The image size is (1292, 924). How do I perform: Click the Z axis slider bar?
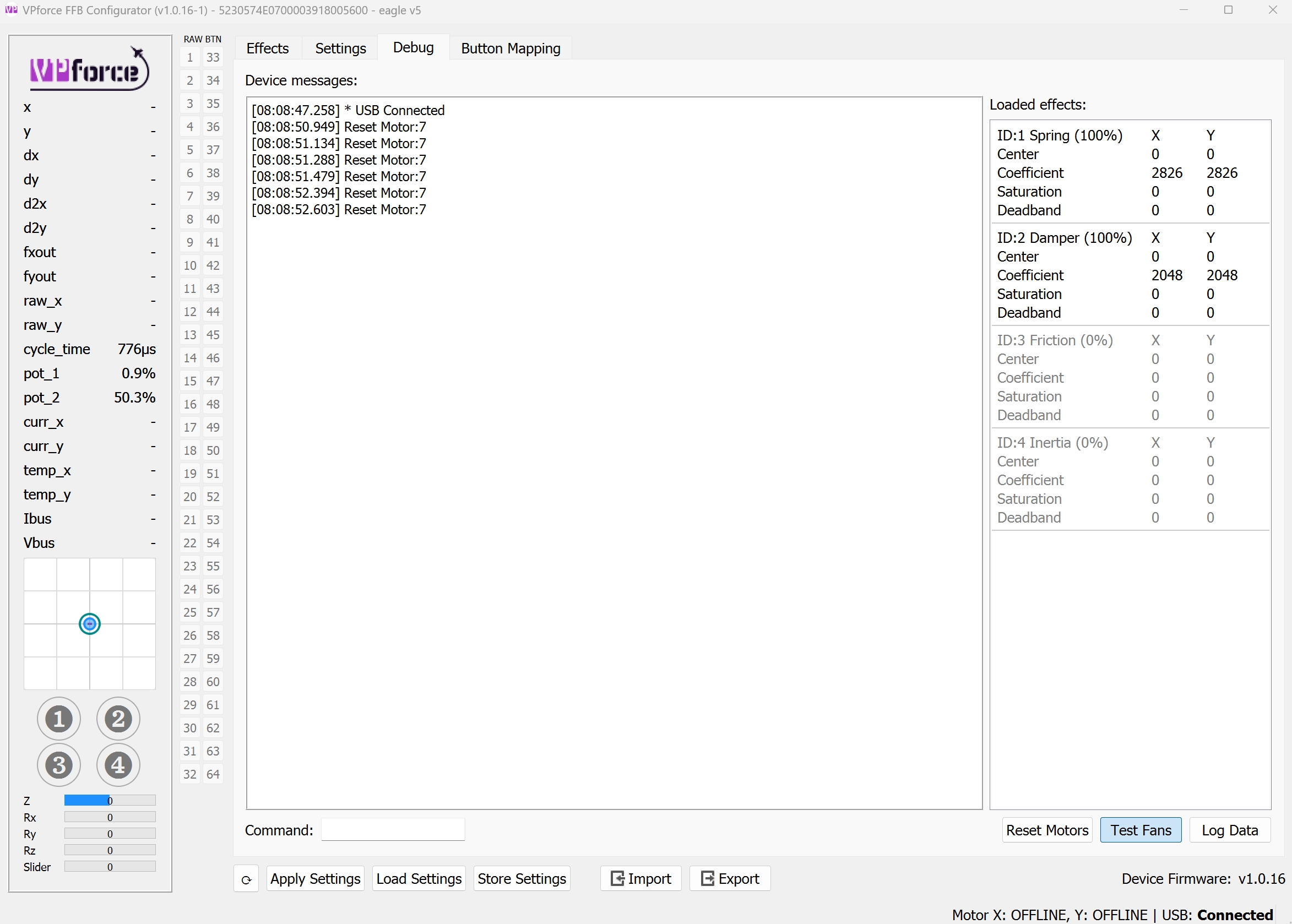(x=109, y=800)
